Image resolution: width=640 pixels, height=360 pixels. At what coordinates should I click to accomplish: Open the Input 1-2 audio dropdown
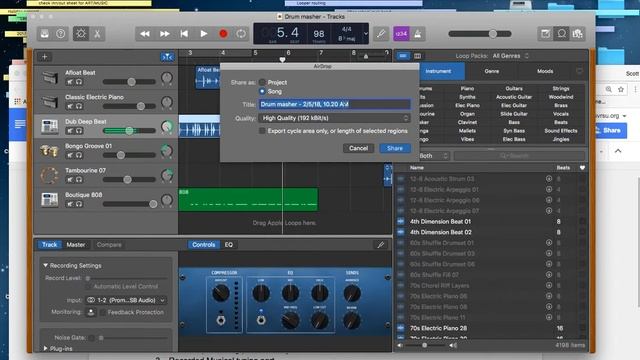coord(126,300)
